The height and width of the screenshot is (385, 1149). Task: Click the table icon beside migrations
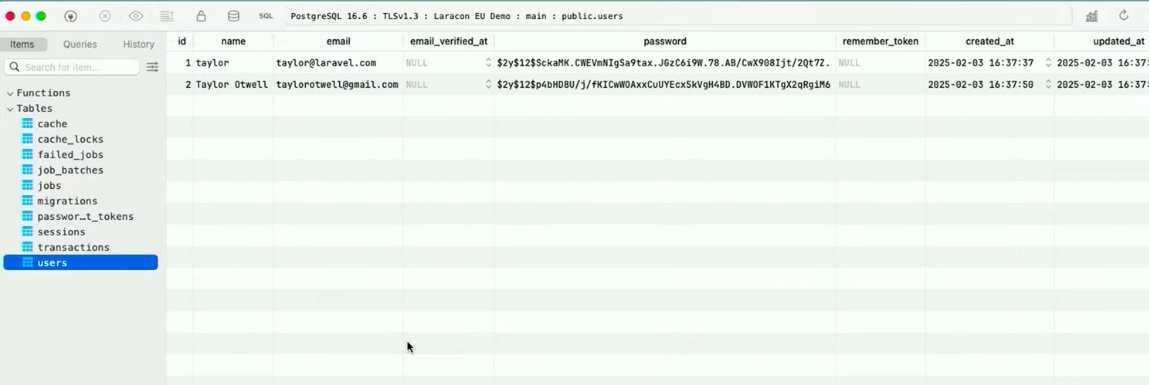[x=28, y=201]
